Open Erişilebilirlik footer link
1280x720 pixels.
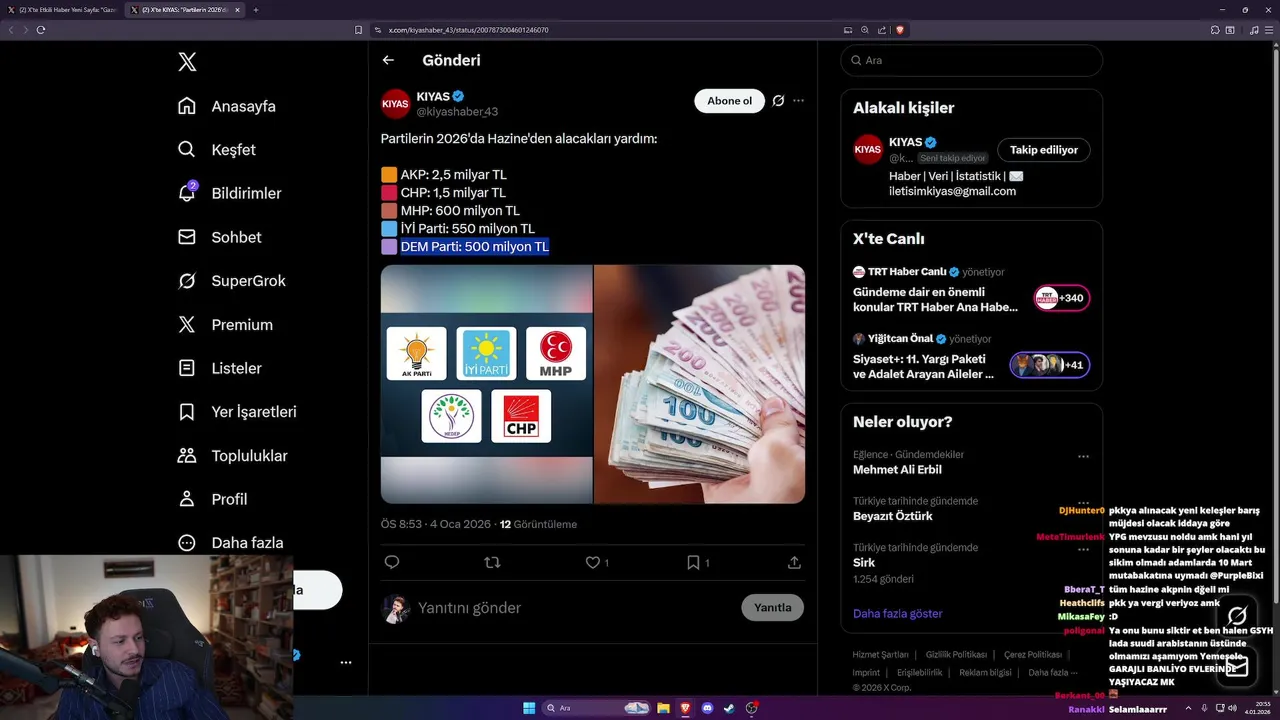click(919, 673)
